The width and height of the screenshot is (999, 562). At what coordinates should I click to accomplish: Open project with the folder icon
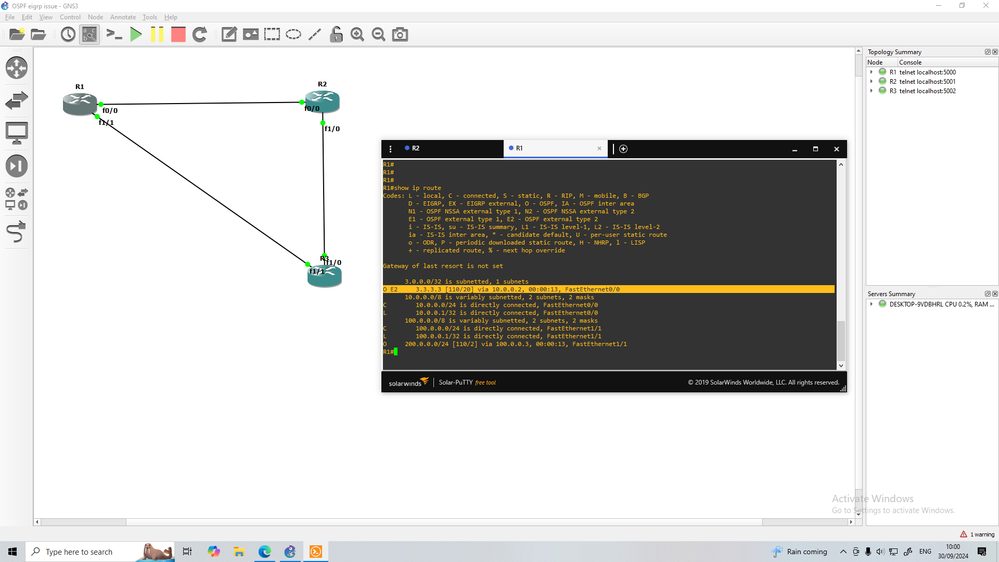click(x=38, y=34)
